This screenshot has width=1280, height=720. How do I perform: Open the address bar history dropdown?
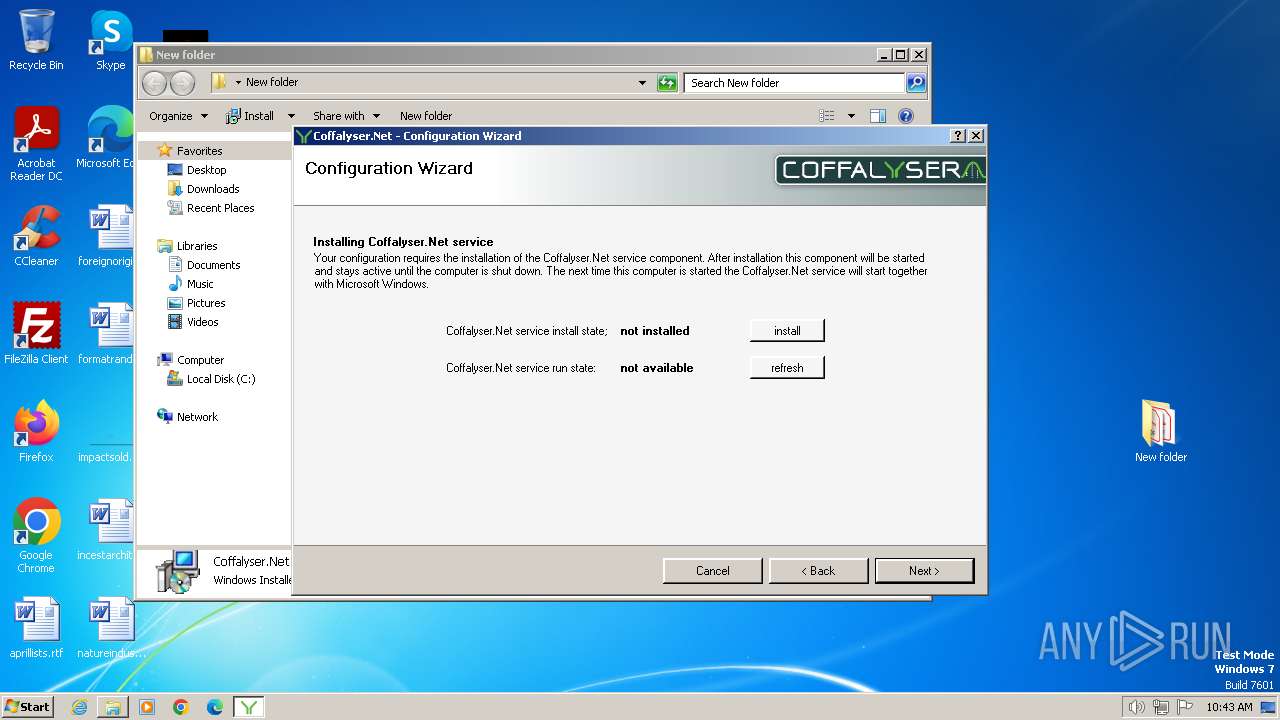click(642, 83)
